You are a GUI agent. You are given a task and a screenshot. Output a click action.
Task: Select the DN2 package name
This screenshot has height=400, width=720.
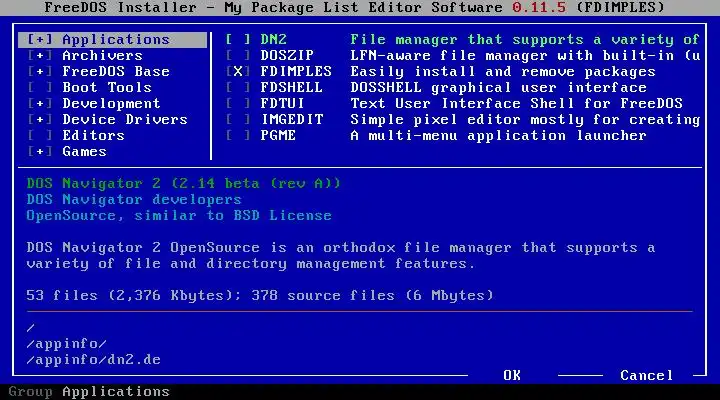274,39
